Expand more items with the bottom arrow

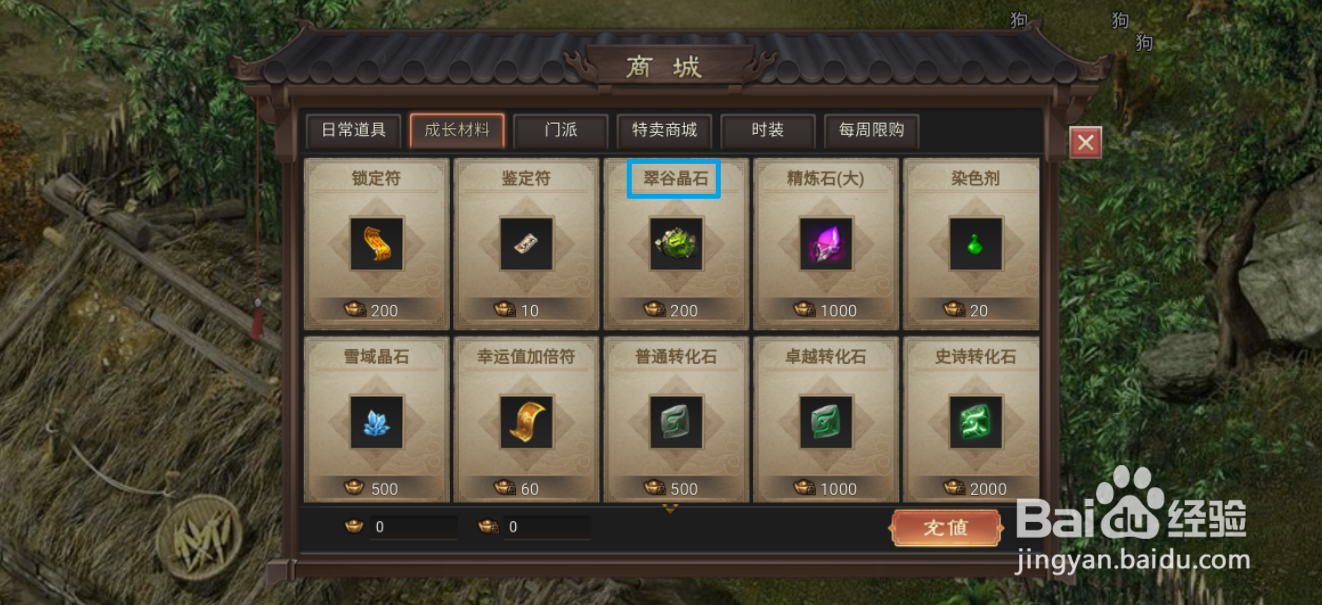(671, 509)
